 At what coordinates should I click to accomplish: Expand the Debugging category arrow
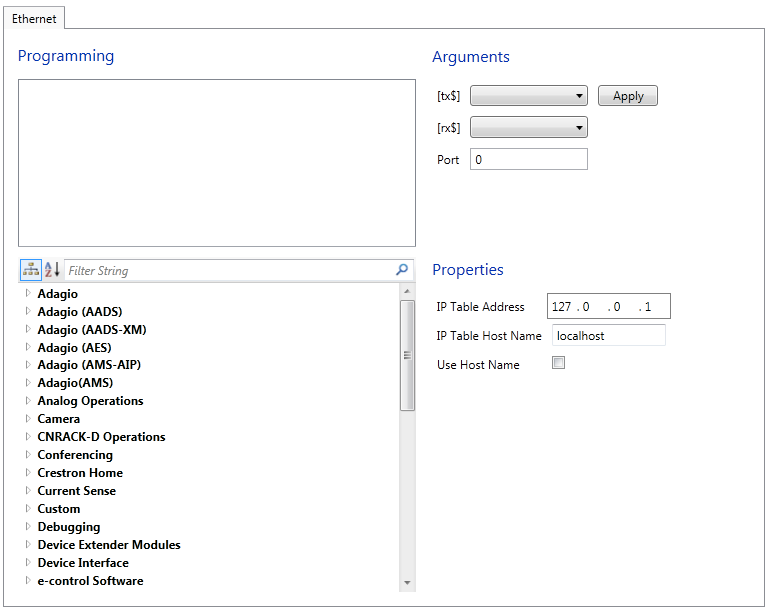tap(28, 526)
